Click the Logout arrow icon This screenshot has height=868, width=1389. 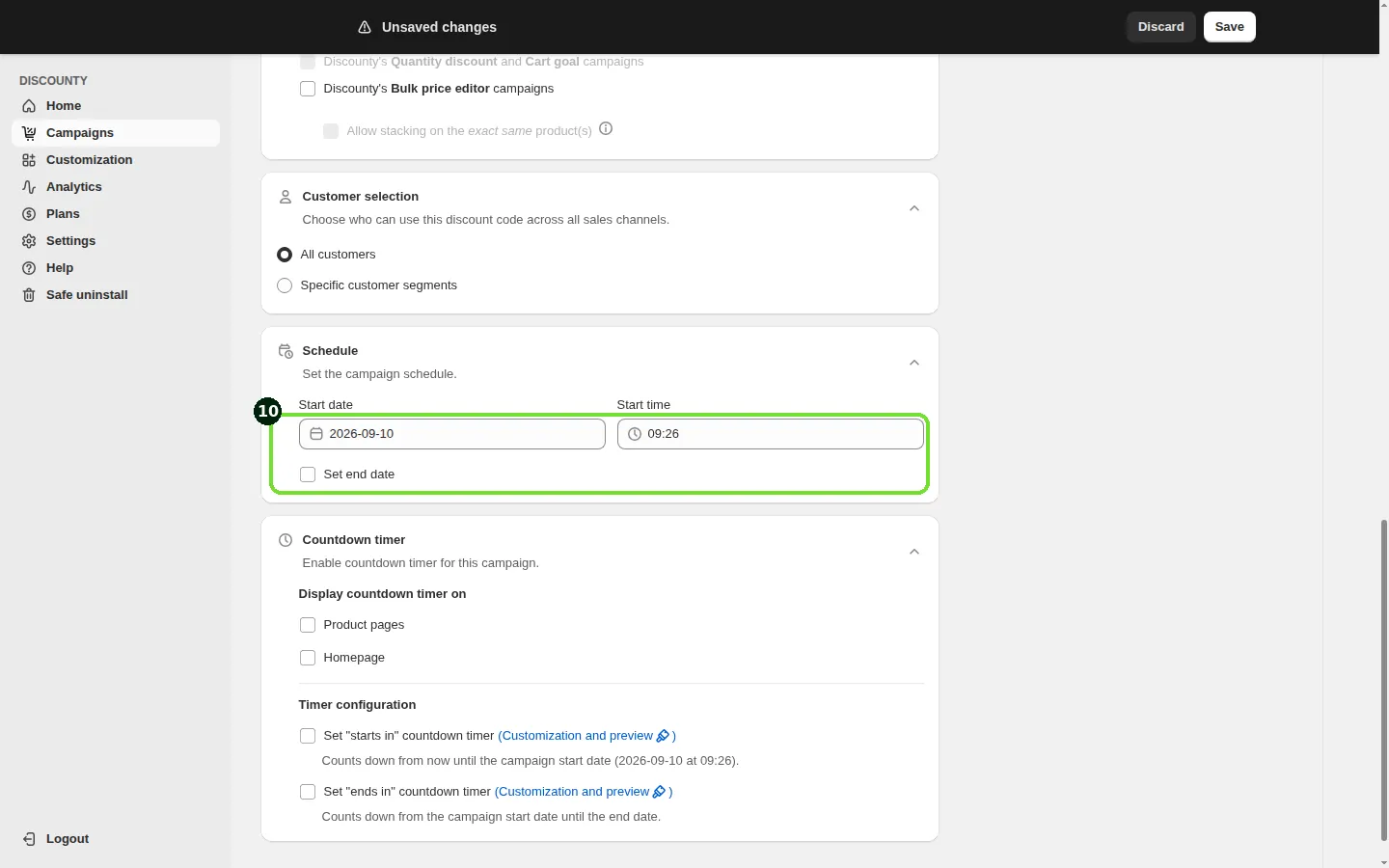(29, 839)
